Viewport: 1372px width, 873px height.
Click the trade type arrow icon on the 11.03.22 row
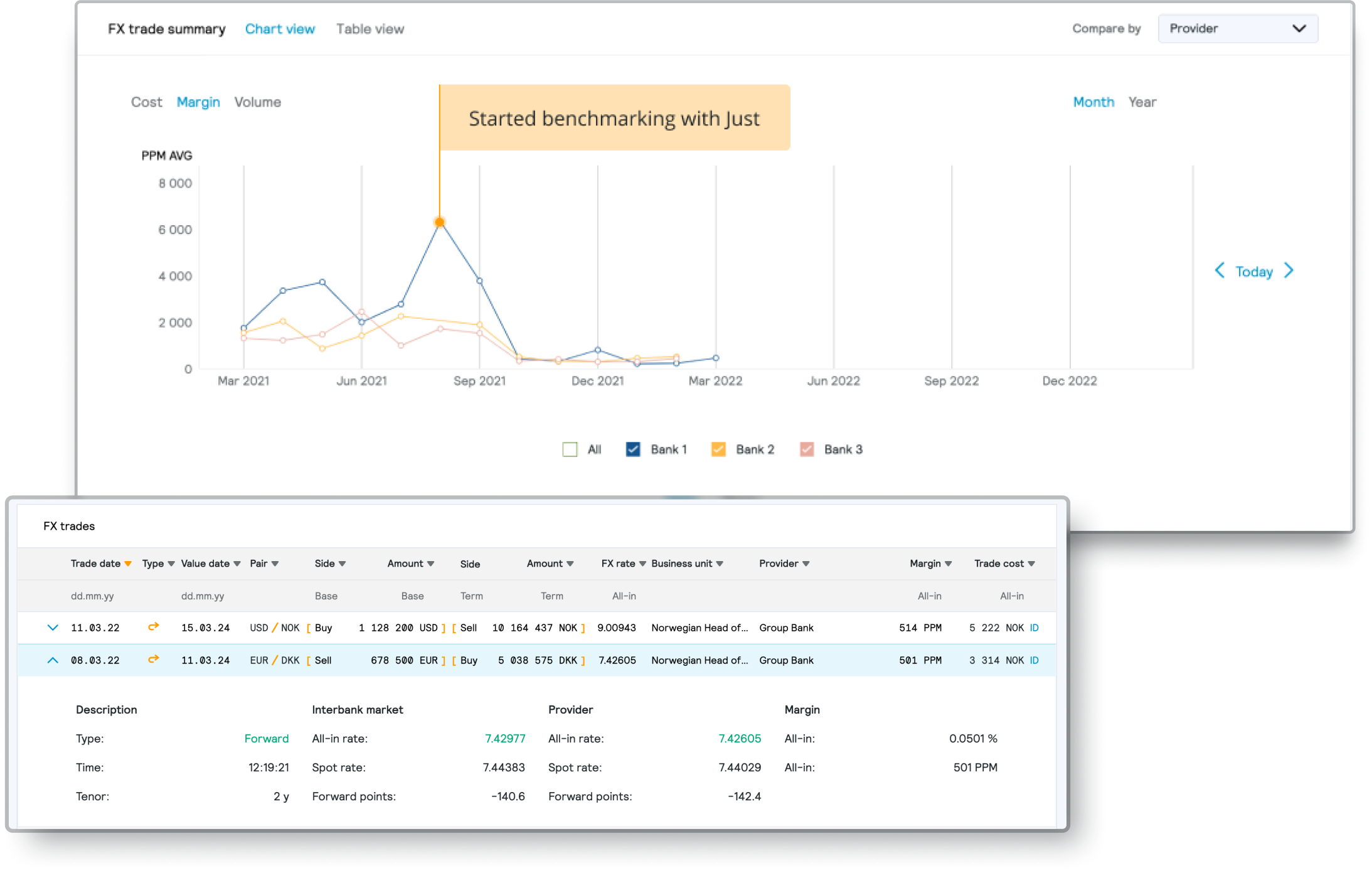pos(153,627)
